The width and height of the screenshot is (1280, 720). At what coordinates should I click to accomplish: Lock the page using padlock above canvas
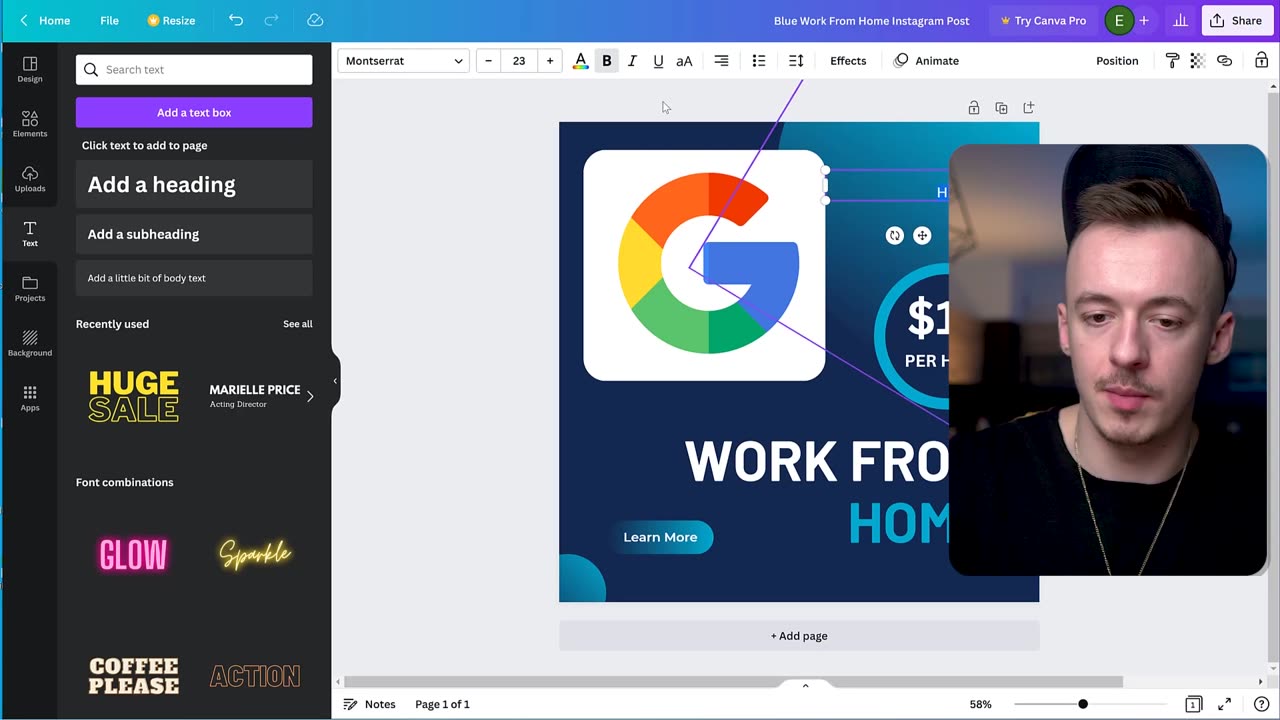pos(973,108)
